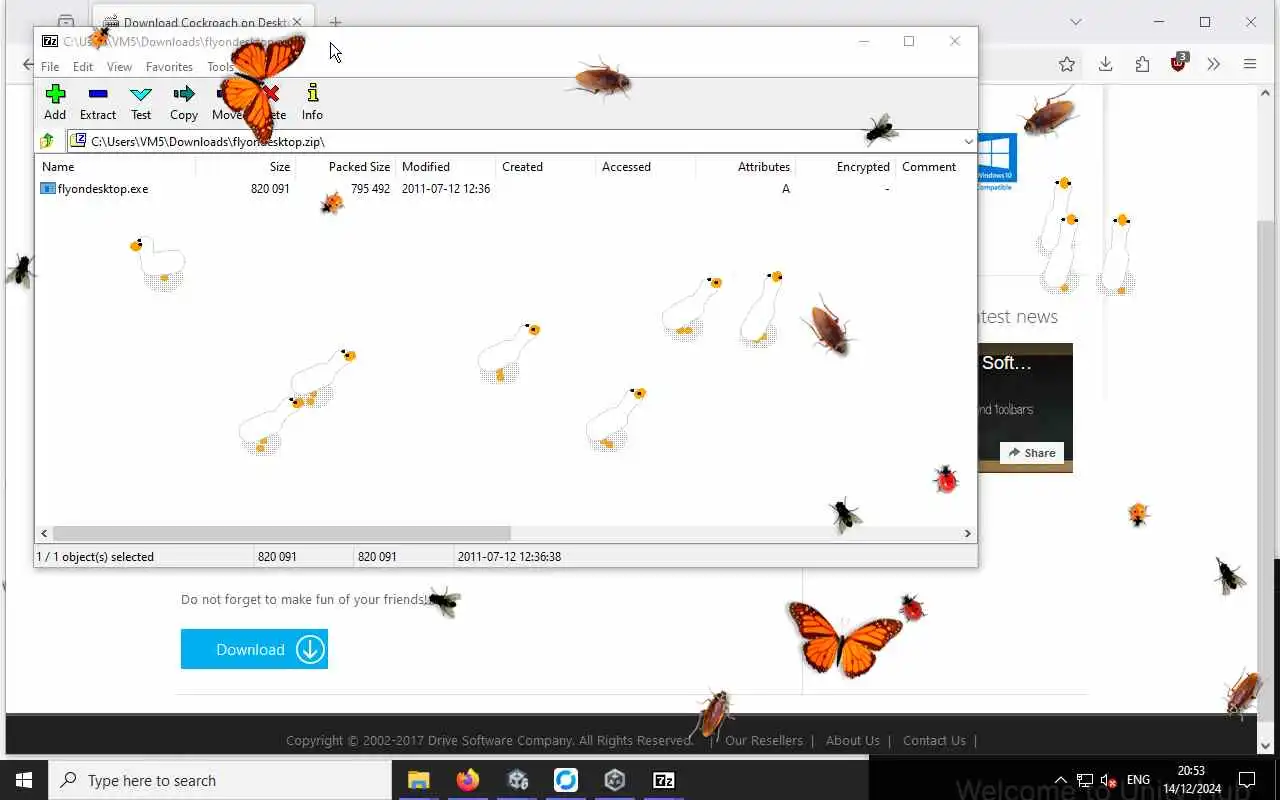Switch to Firefox on the taskbar

[x=468, y=780]
